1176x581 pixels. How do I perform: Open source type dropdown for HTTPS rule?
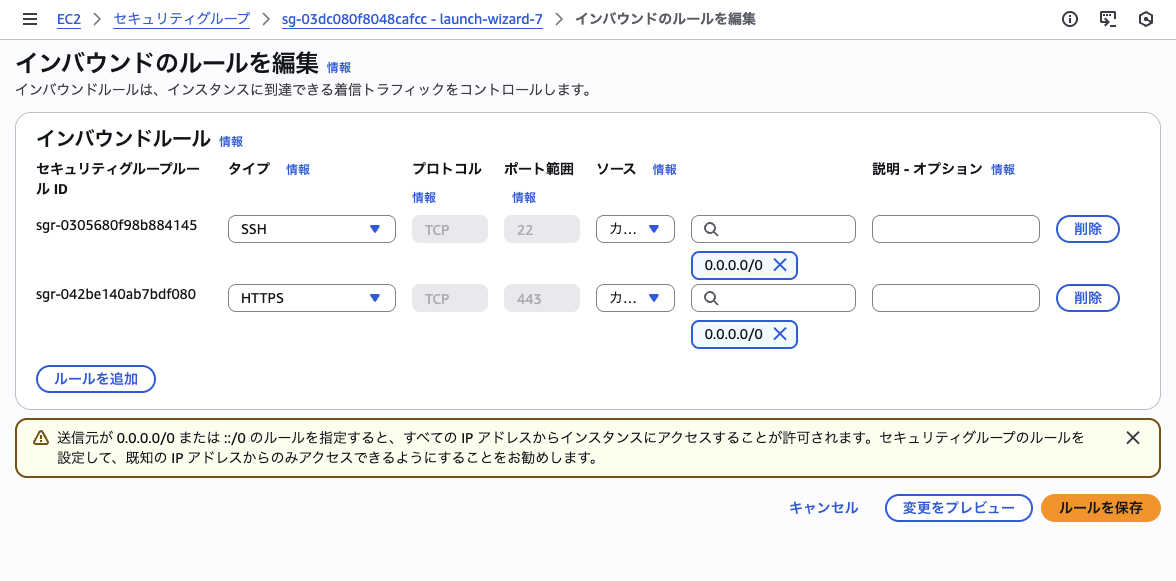(x=635, y=298)
